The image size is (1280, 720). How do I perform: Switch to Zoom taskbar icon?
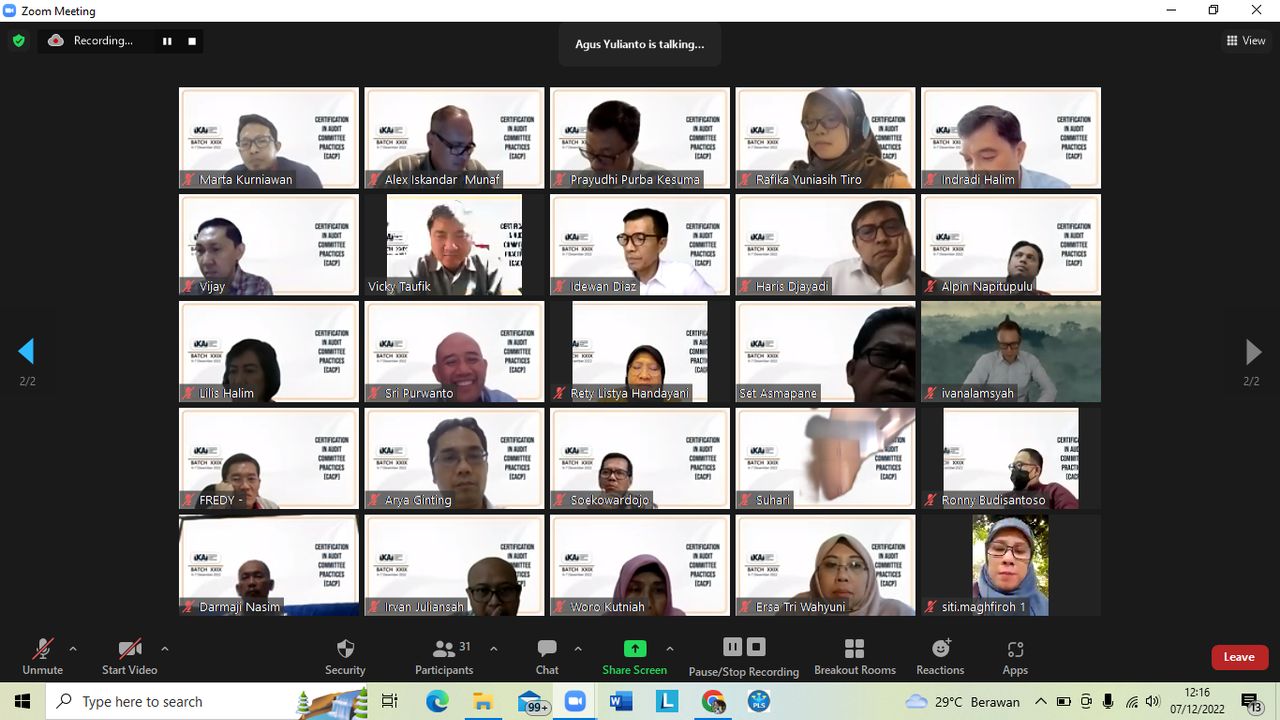(x=575, y=701)
